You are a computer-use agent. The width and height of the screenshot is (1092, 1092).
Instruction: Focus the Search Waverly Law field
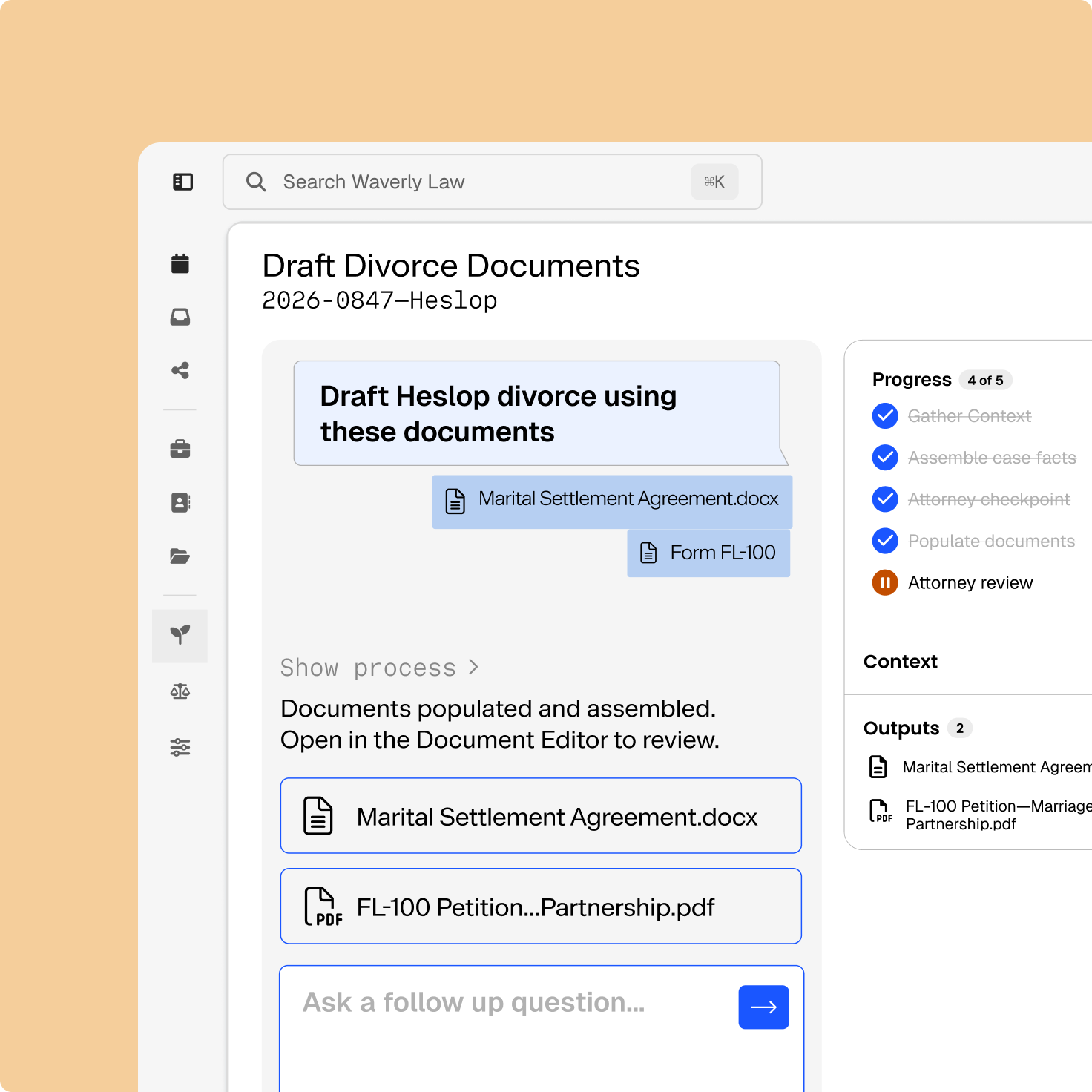pyautogui.click(x=493, y=182)
